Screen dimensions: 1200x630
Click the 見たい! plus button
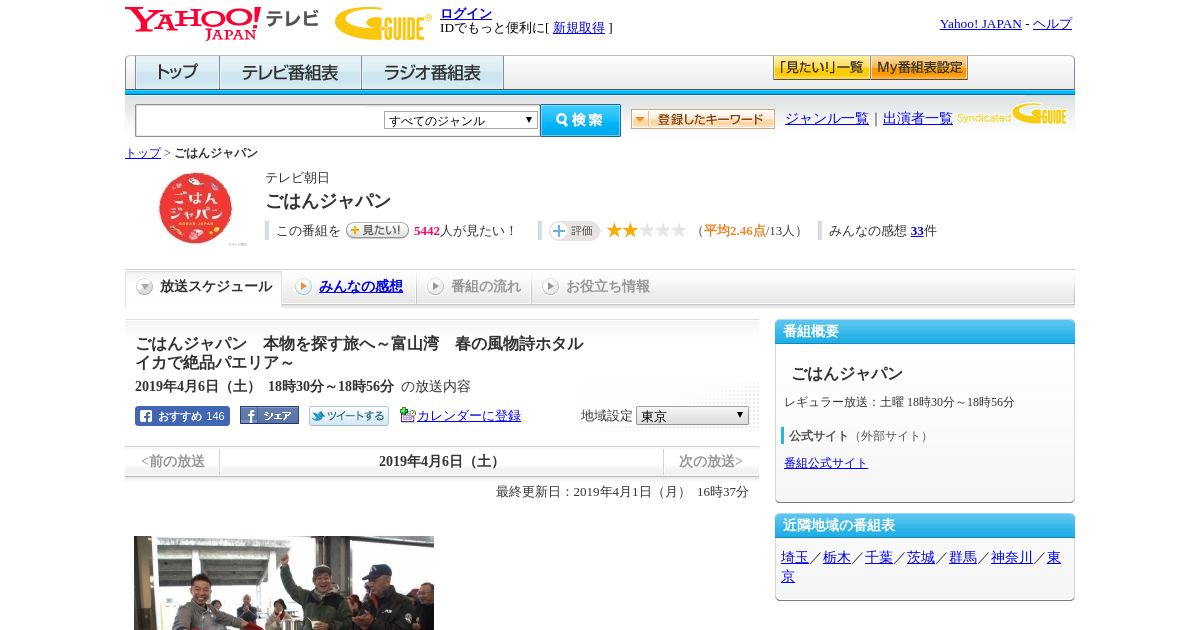[x=377, y=230]
